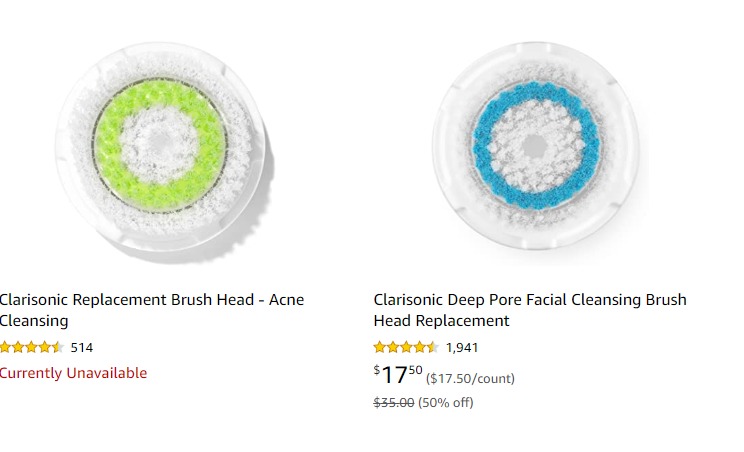View the 514 customer reviews
The width and height of the screenshot is (744, 452).
(82, 348)
